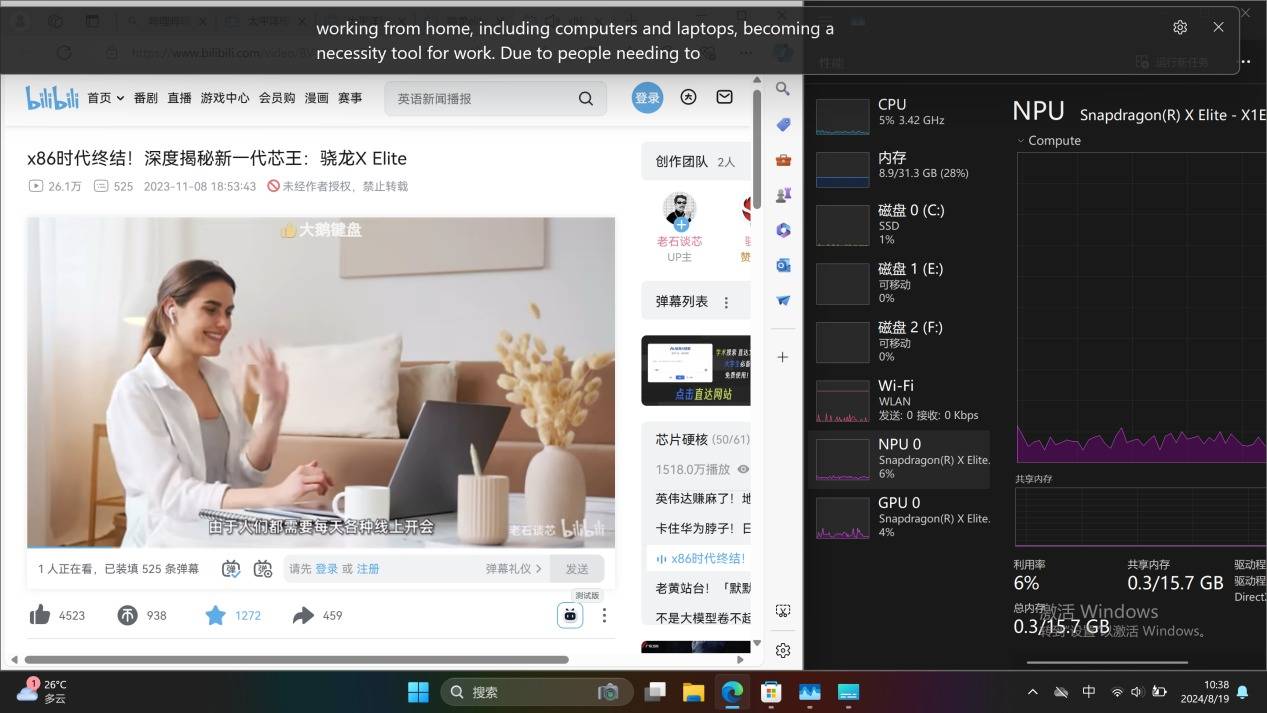The height and width of the screenshot is (713, 1267).
Task: Click the bilibili page vertical scrollbar
Action: (757, 148)
